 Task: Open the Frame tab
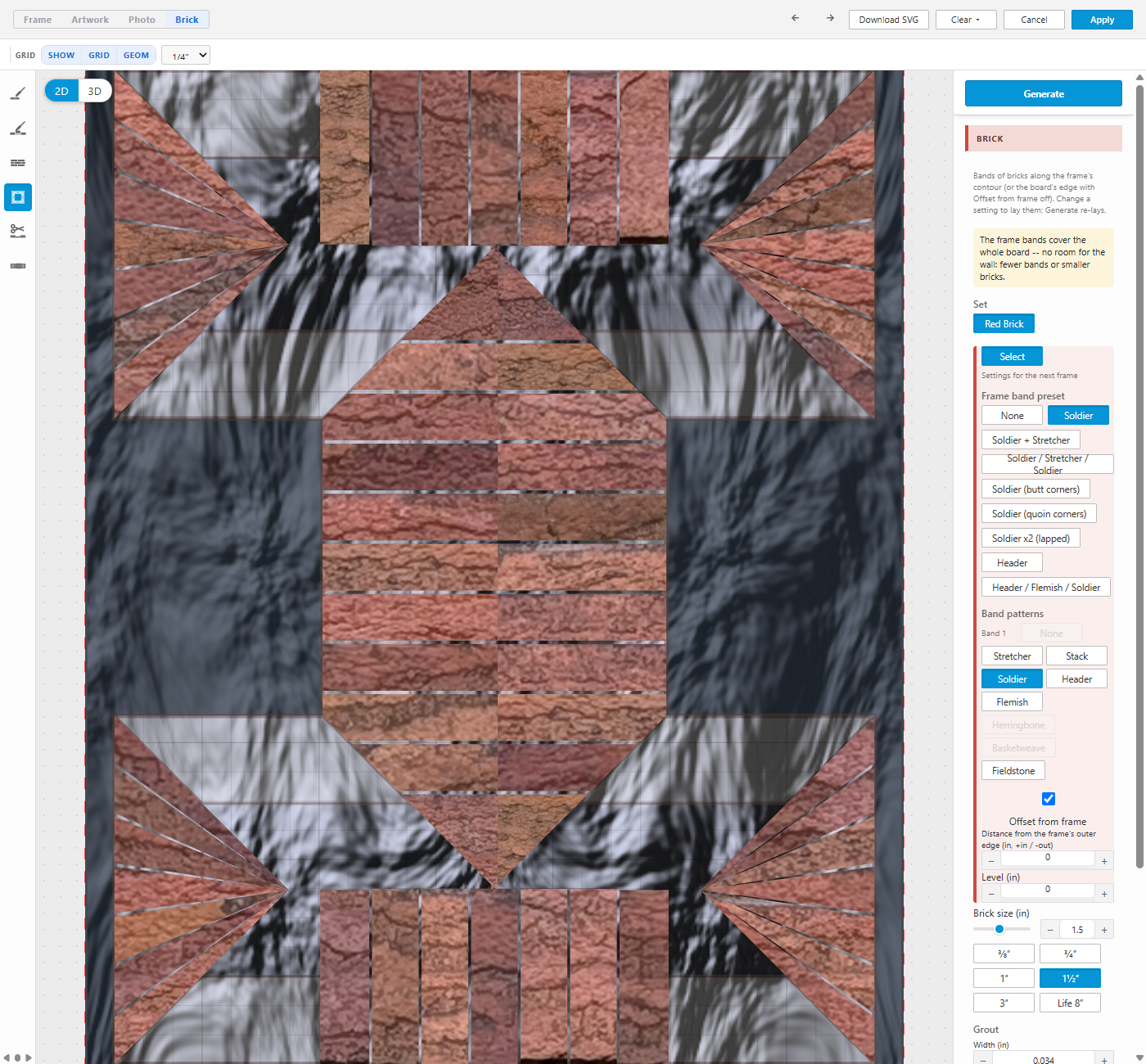pyautogui.click(x=38, y=20)
